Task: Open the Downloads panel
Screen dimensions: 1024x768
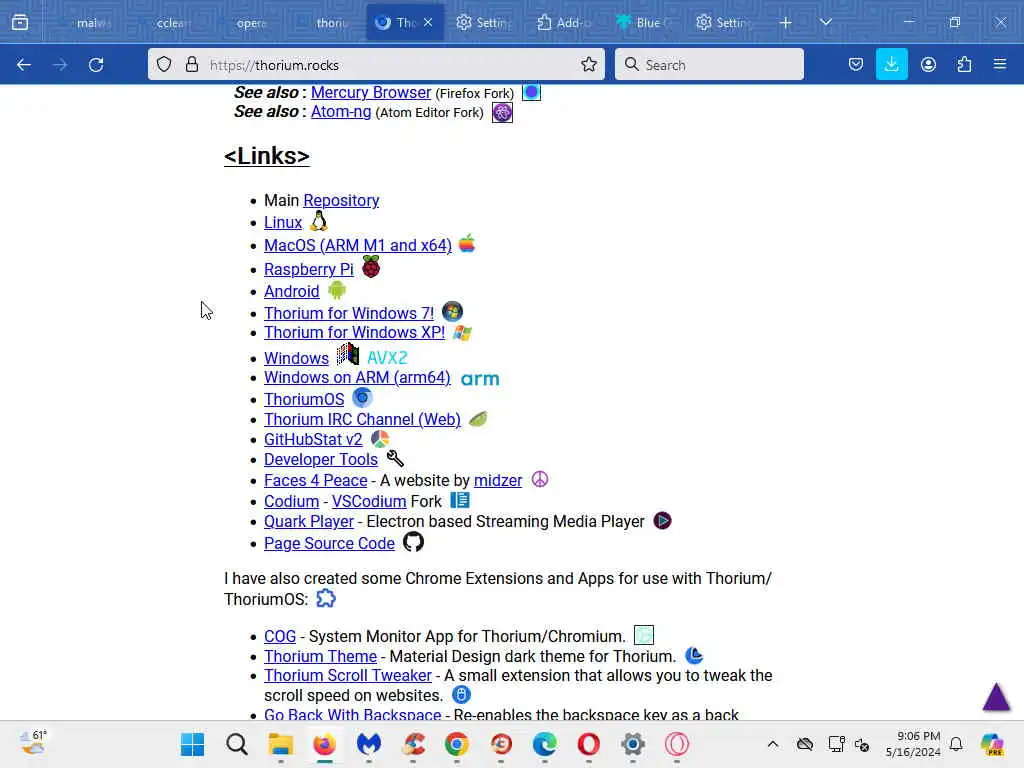Action: [x=891, y=65]
